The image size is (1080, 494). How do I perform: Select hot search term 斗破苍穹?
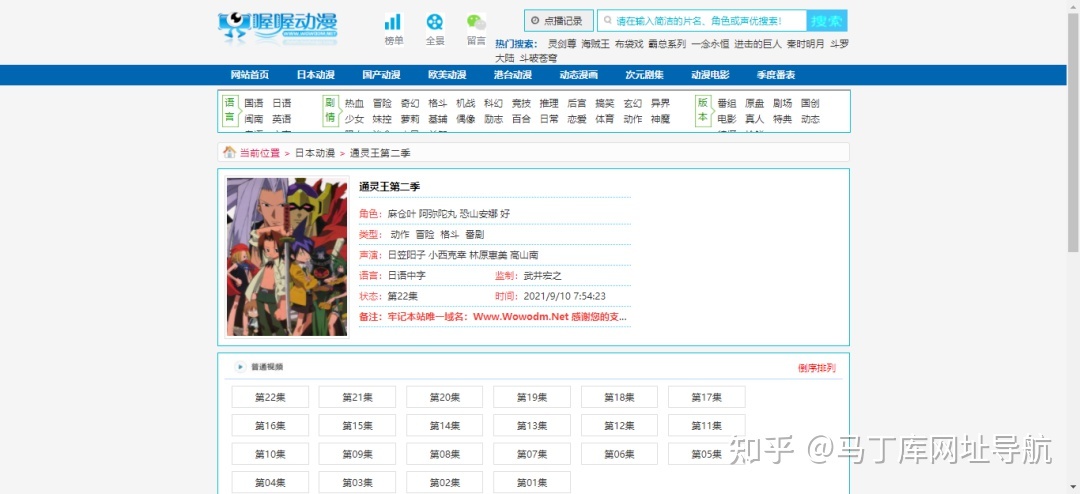coord(539,59)
